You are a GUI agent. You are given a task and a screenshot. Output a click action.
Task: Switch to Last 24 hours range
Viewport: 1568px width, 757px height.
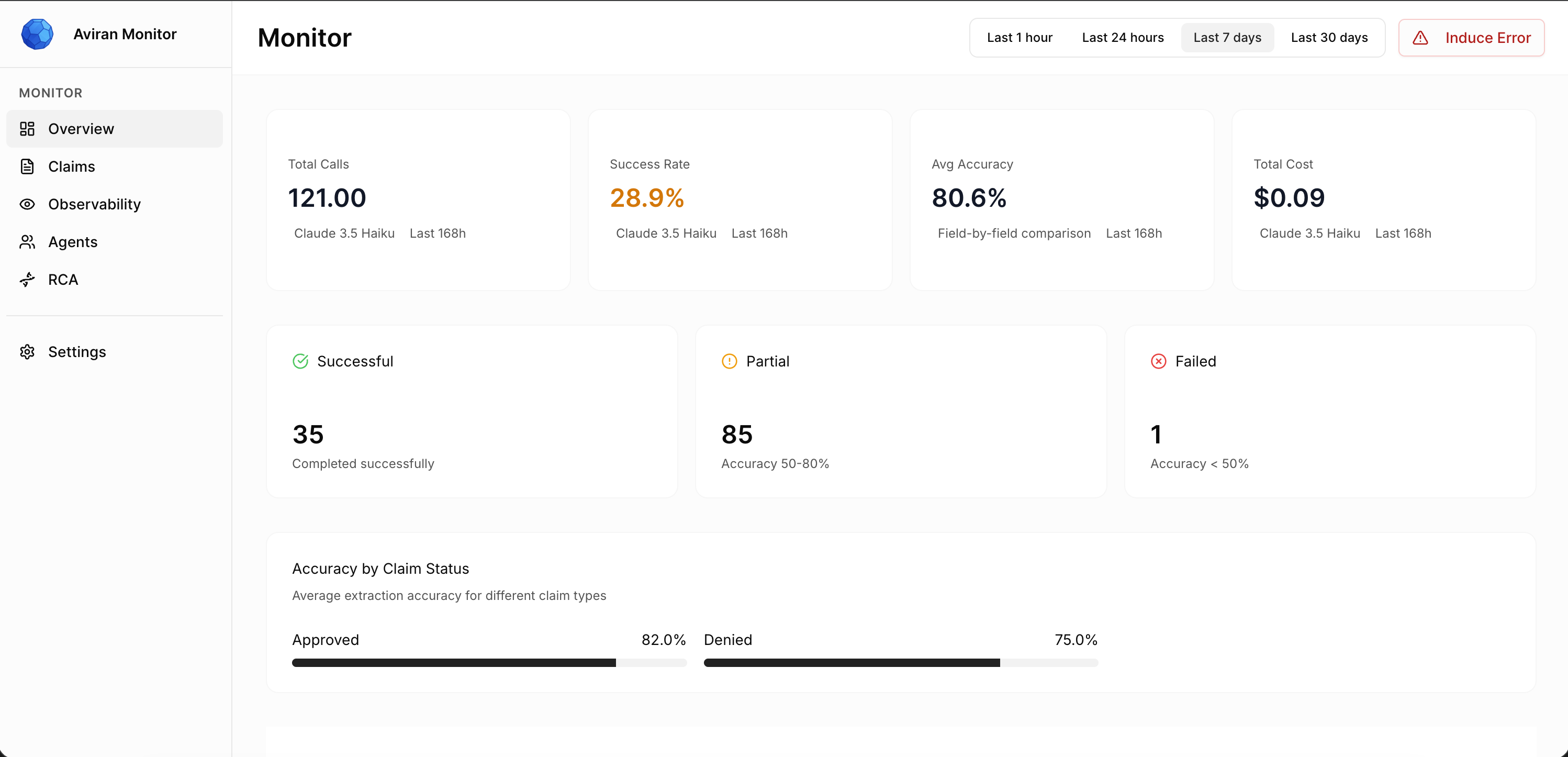point(1123,38)
